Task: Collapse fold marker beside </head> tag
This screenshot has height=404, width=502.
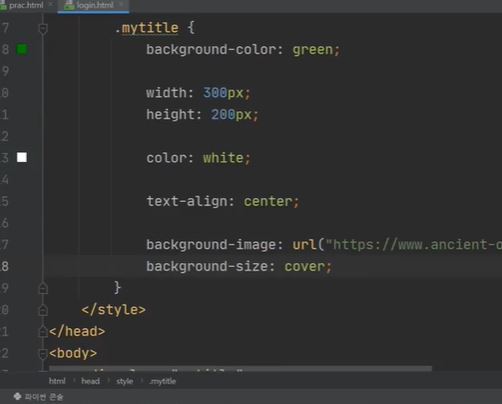Action: pyautogui.click(x=43, y=331)
